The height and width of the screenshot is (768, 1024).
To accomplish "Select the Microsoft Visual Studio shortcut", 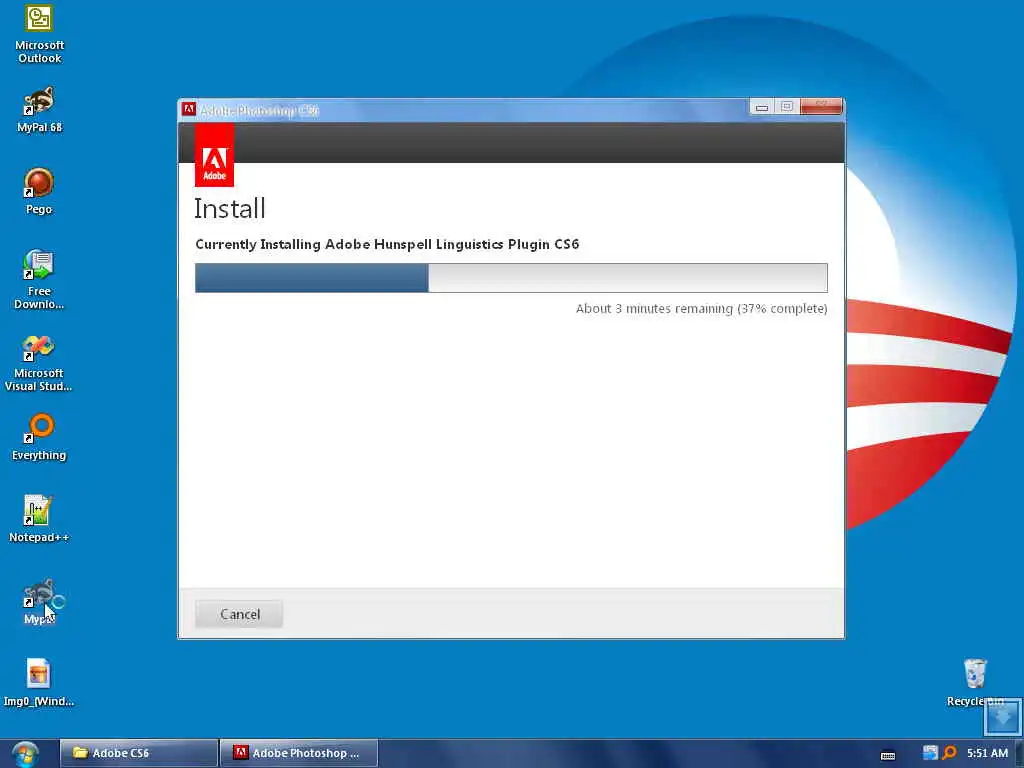I will [x=39, y=362].
